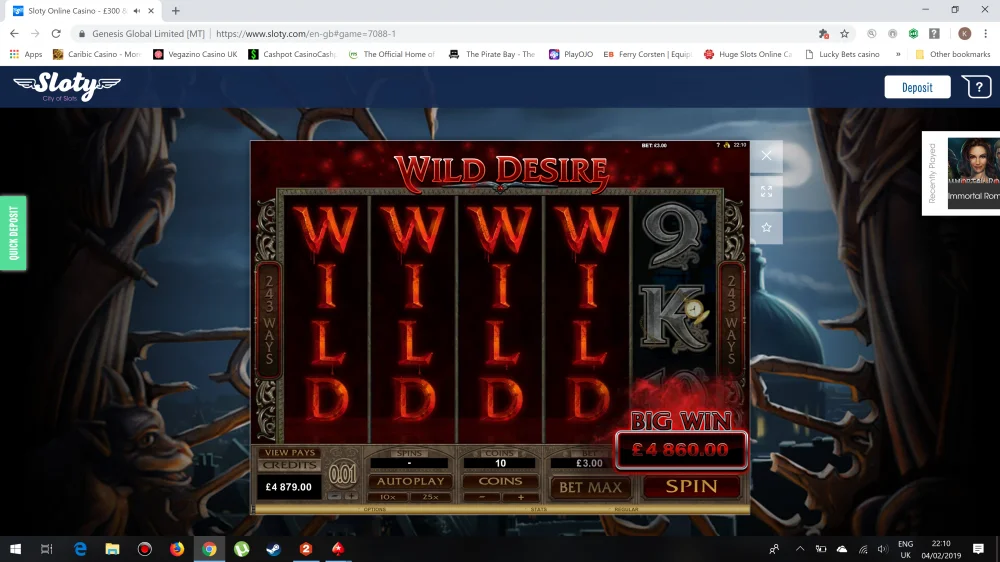Select 10x autoplay spins
Viewport: 1000px width, 562px height.
point(388,497)
